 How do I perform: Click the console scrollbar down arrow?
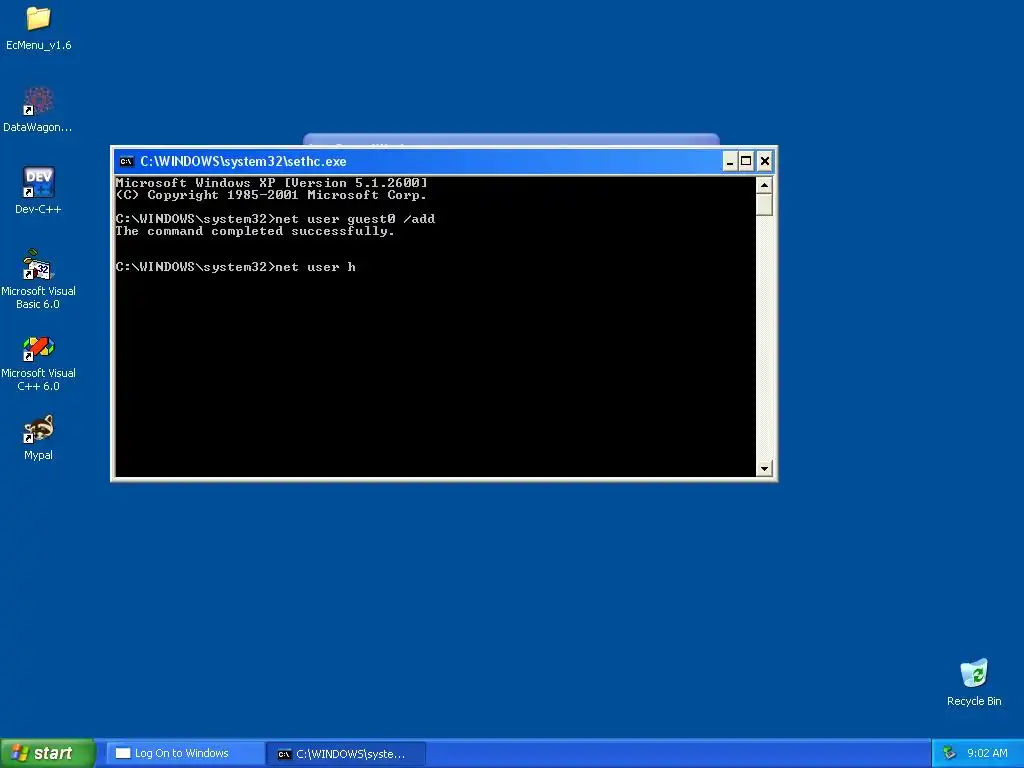tap(764, 468)
